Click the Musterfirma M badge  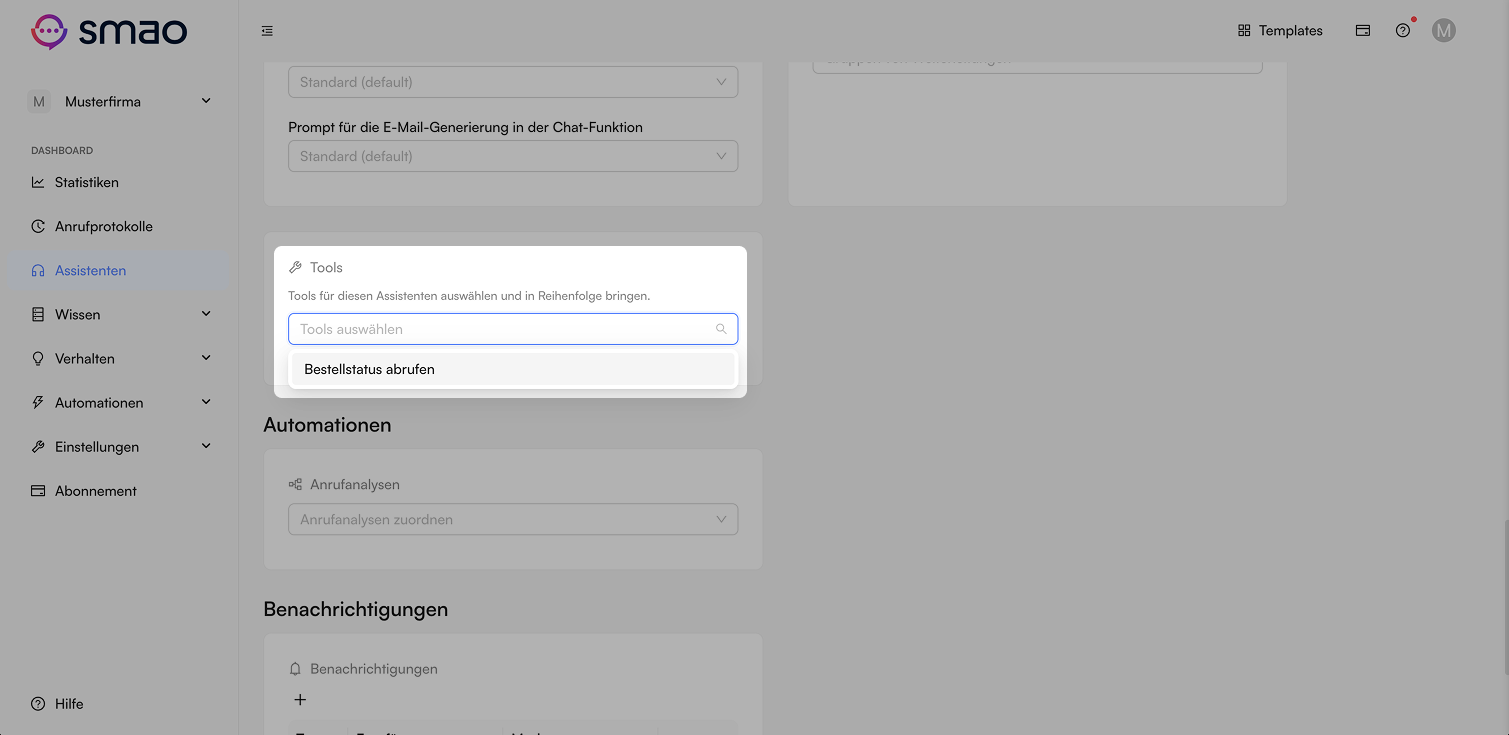[39, 101]
